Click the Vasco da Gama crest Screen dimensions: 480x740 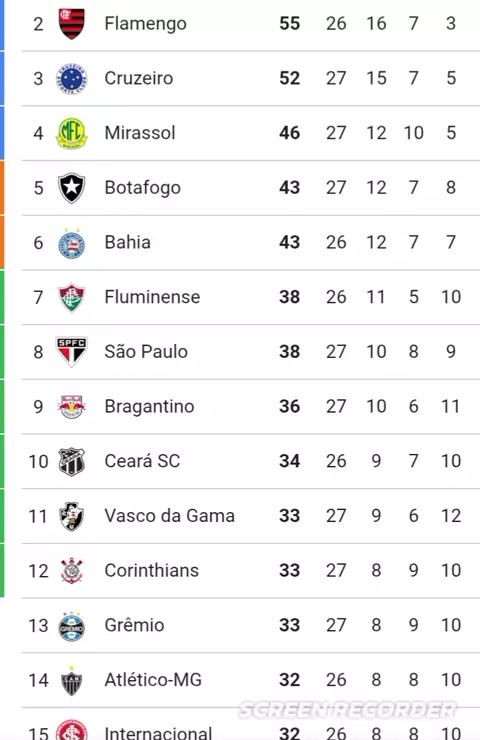point(72,516)
